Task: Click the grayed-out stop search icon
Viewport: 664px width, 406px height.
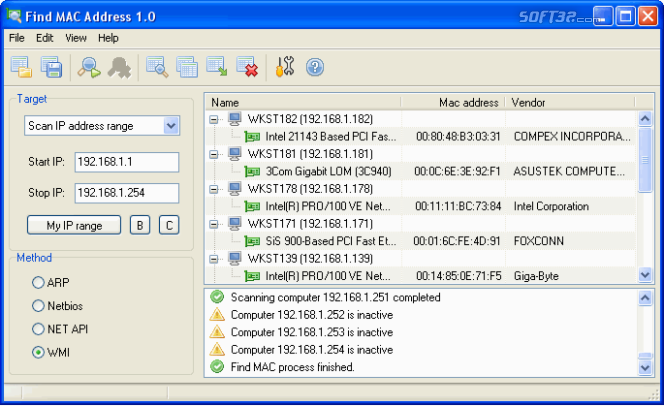Action: (119, 67)
